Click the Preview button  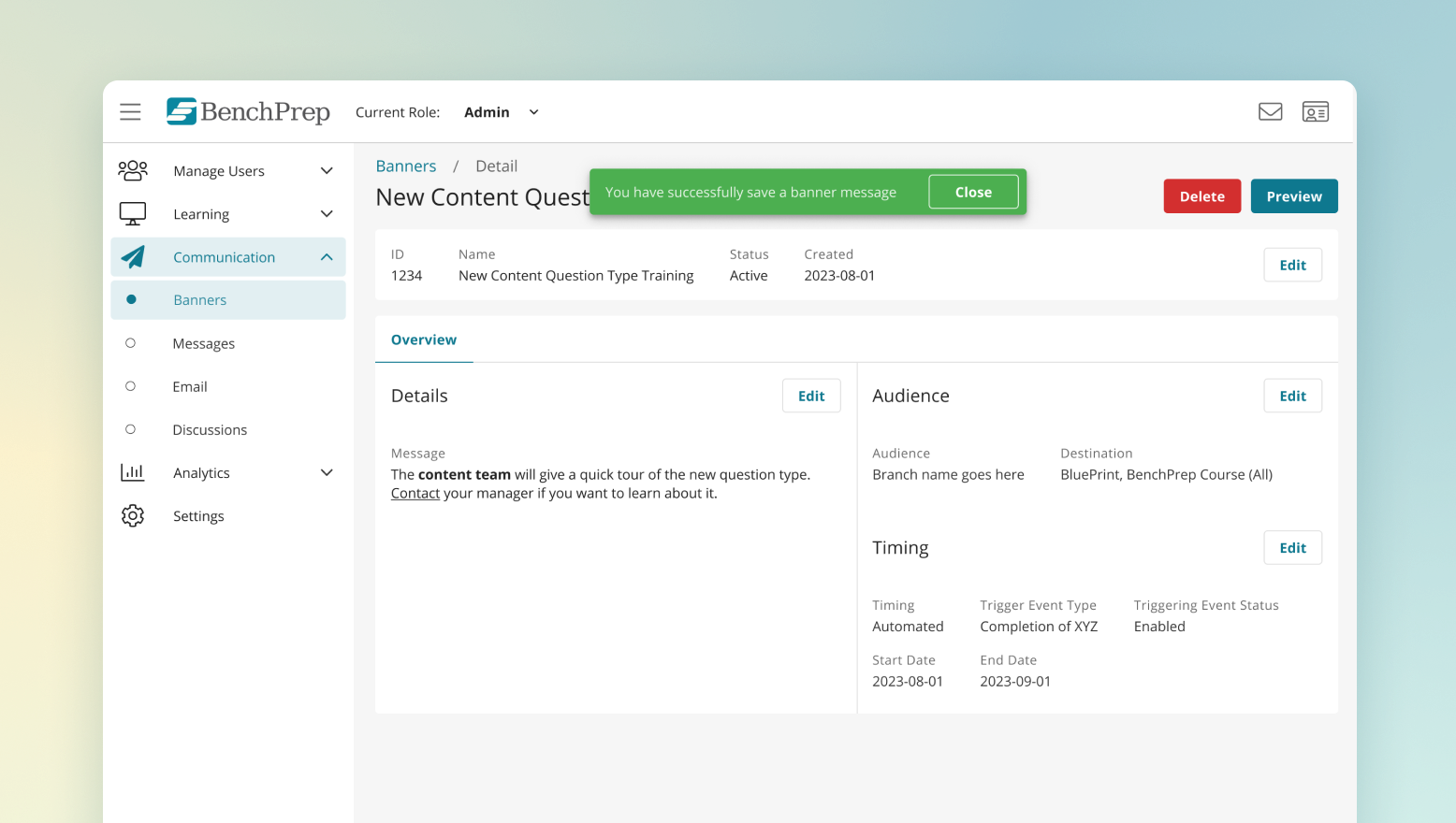[1294, 196]
